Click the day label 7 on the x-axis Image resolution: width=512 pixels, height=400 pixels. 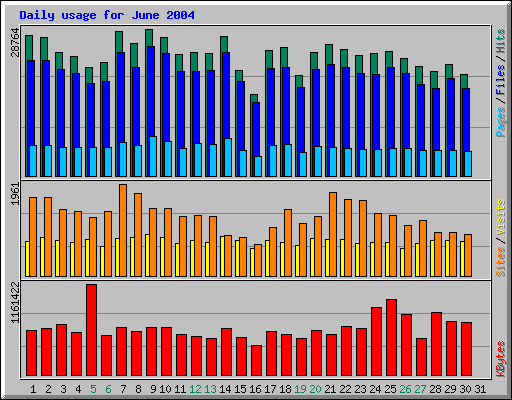123,389
